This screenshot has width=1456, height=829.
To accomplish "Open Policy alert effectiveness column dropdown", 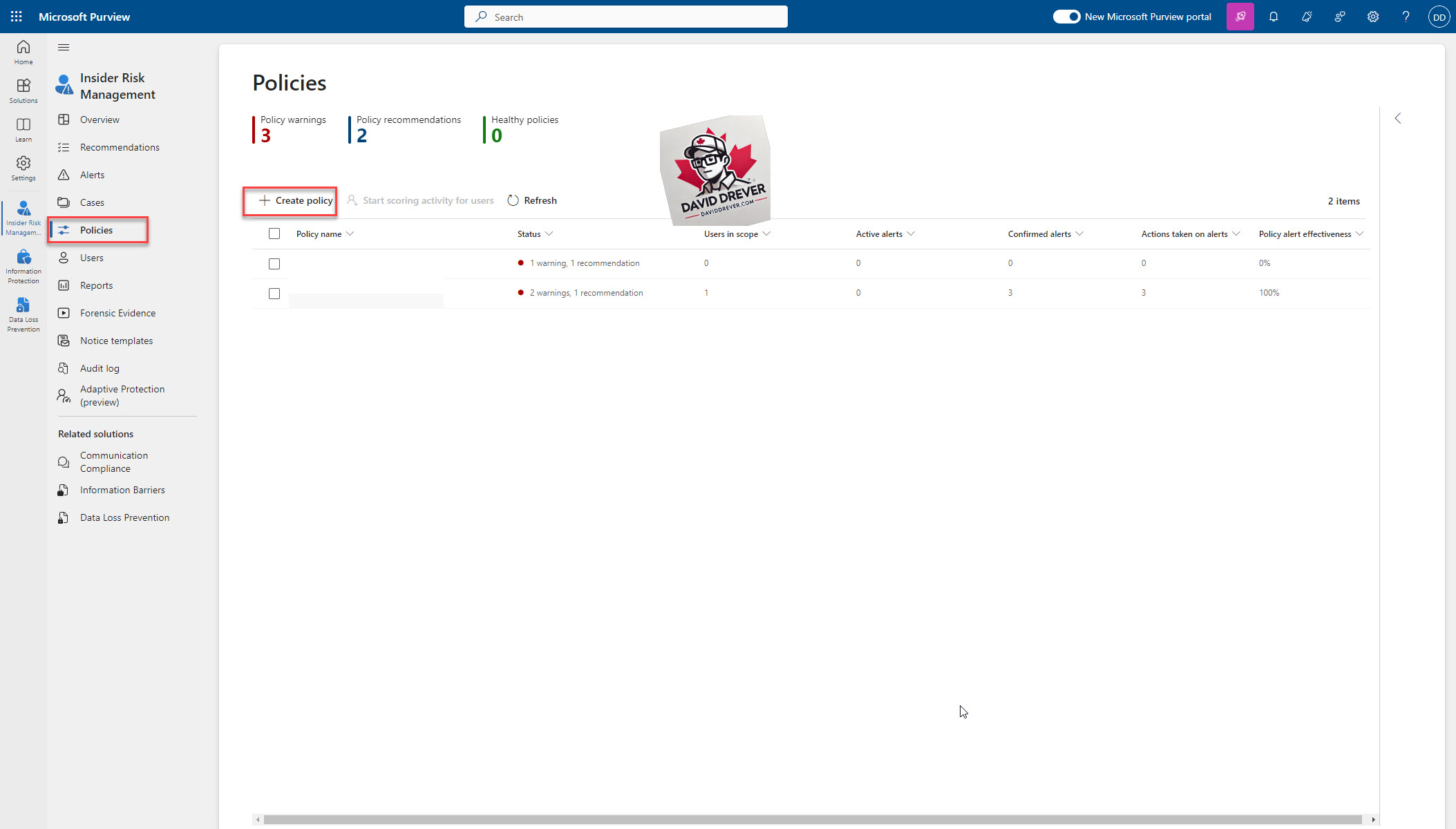I will pyautogui.click(x=1359, y=234).
